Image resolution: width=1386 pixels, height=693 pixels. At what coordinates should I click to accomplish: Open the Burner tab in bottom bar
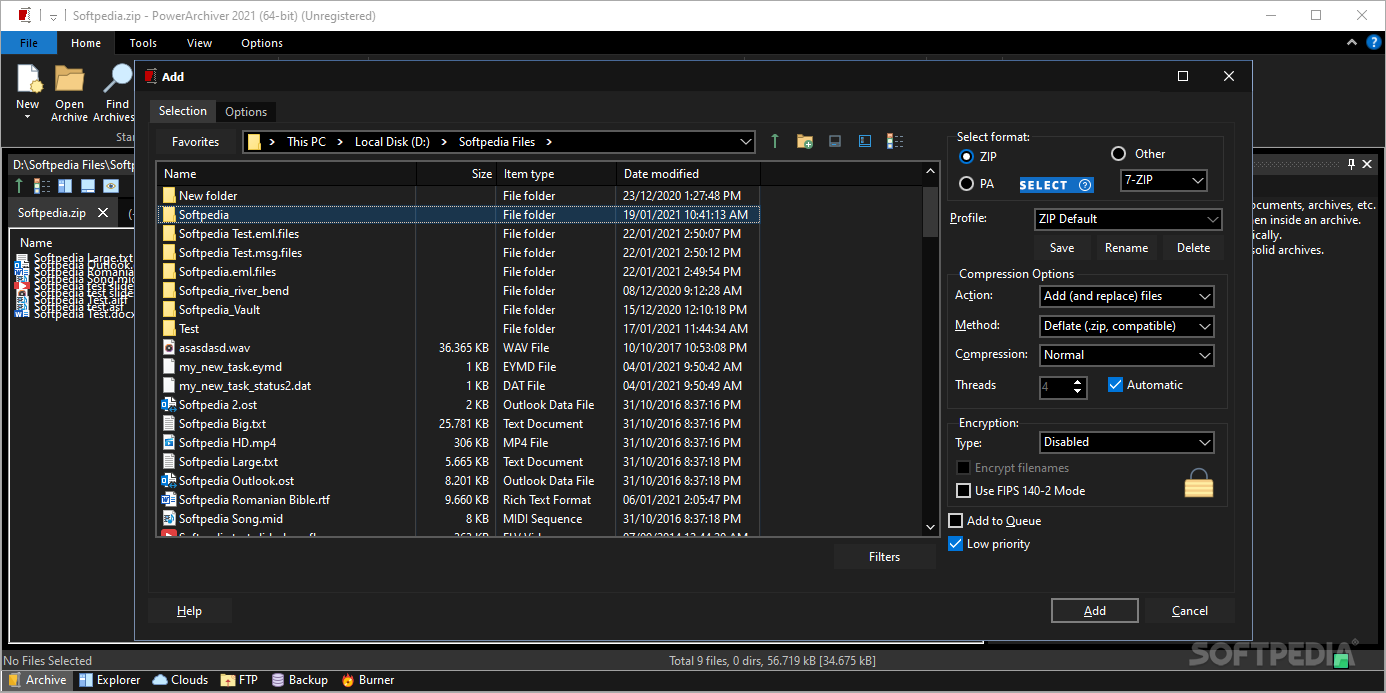[368, 680]
